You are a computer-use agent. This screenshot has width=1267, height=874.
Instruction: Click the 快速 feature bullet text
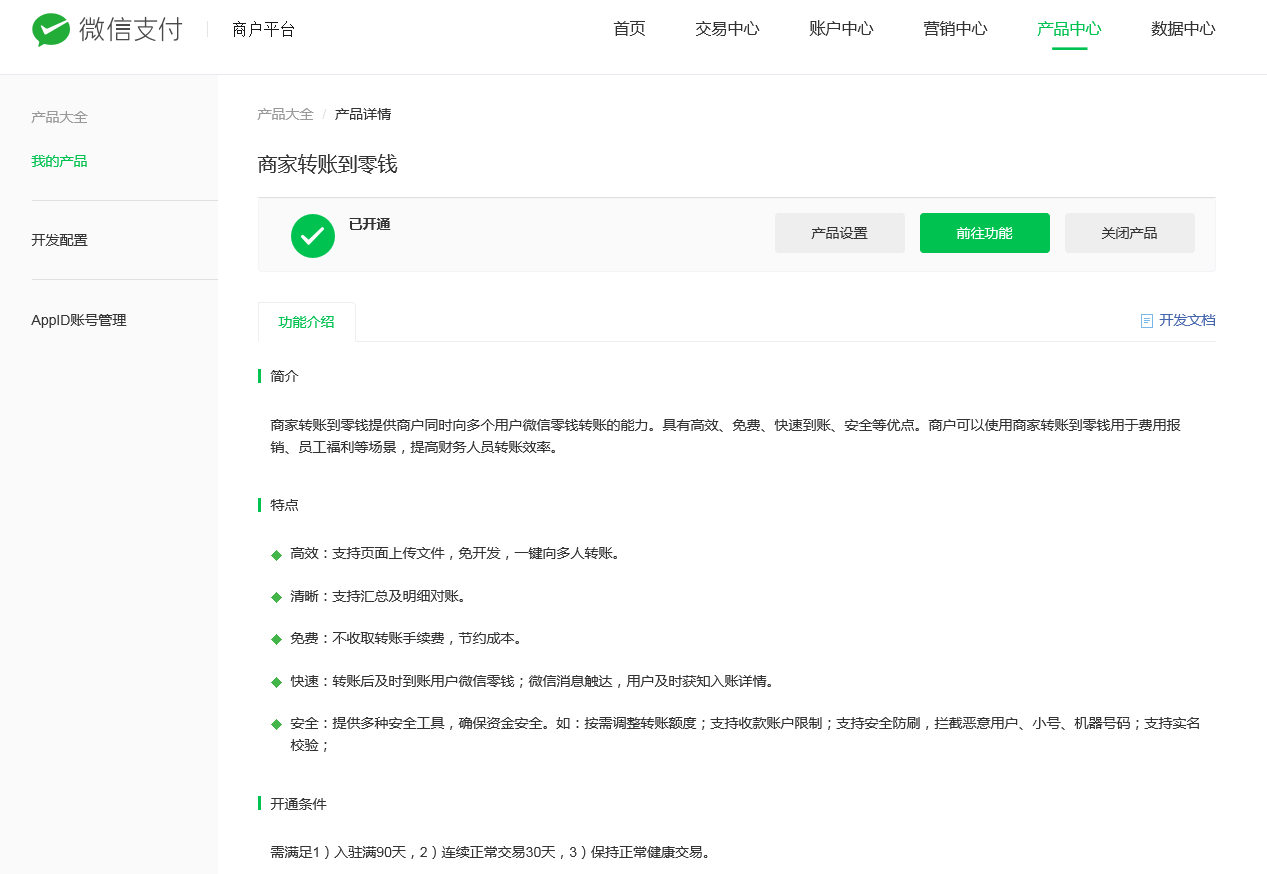(x=533, y=681)
